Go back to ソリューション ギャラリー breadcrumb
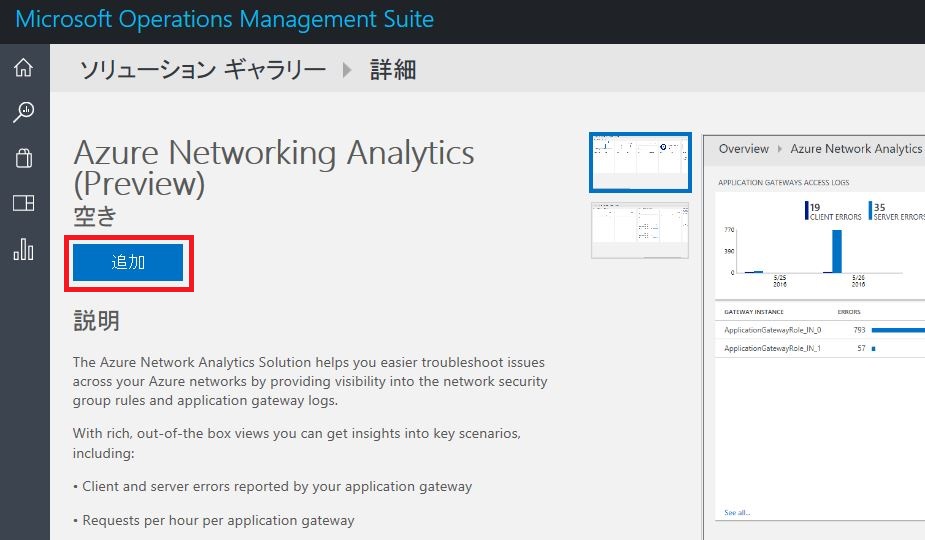925x540 pixels. coord(203,70)
